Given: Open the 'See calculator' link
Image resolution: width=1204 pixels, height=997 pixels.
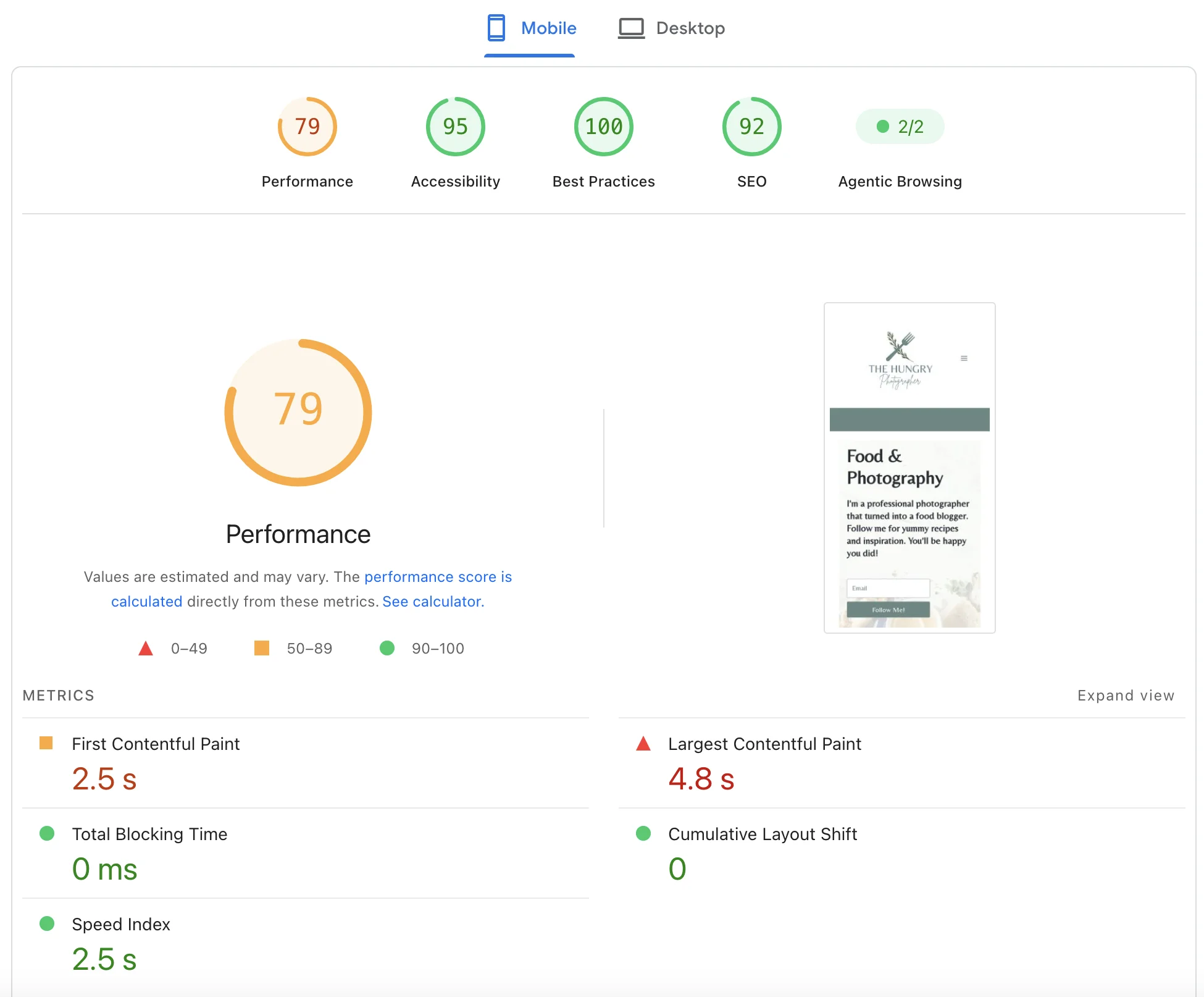Looking at the screenshot, I should pyautogui.click(x=433, y=602).
